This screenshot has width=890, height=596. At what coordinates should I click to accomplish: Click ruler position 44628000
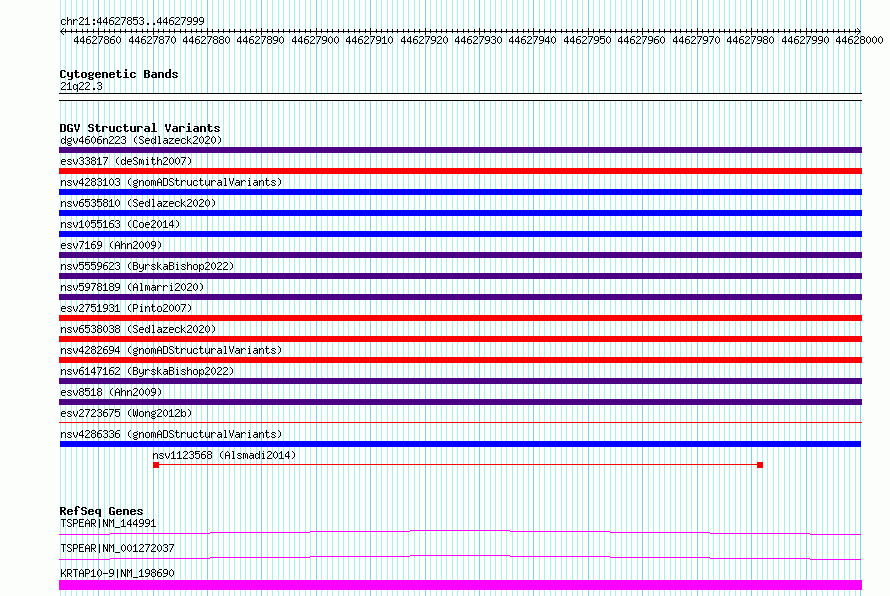(x=859, y=40)
